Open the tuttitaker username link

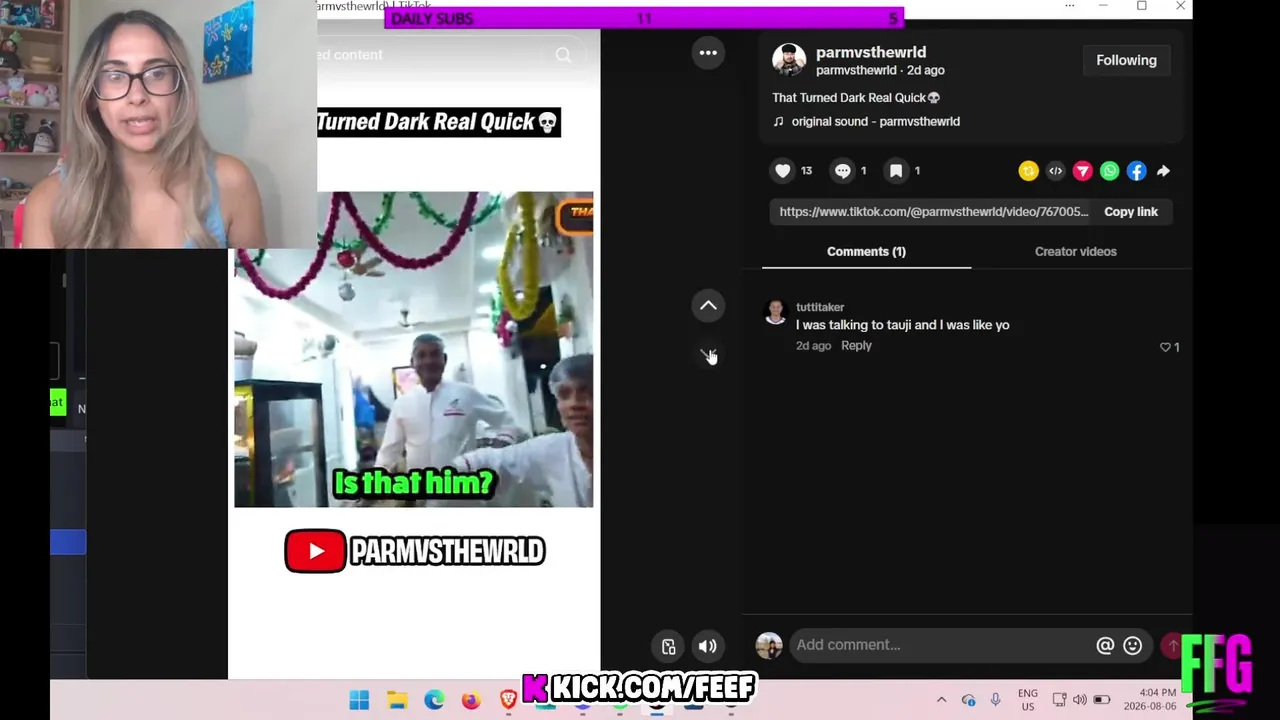point(820,307)
